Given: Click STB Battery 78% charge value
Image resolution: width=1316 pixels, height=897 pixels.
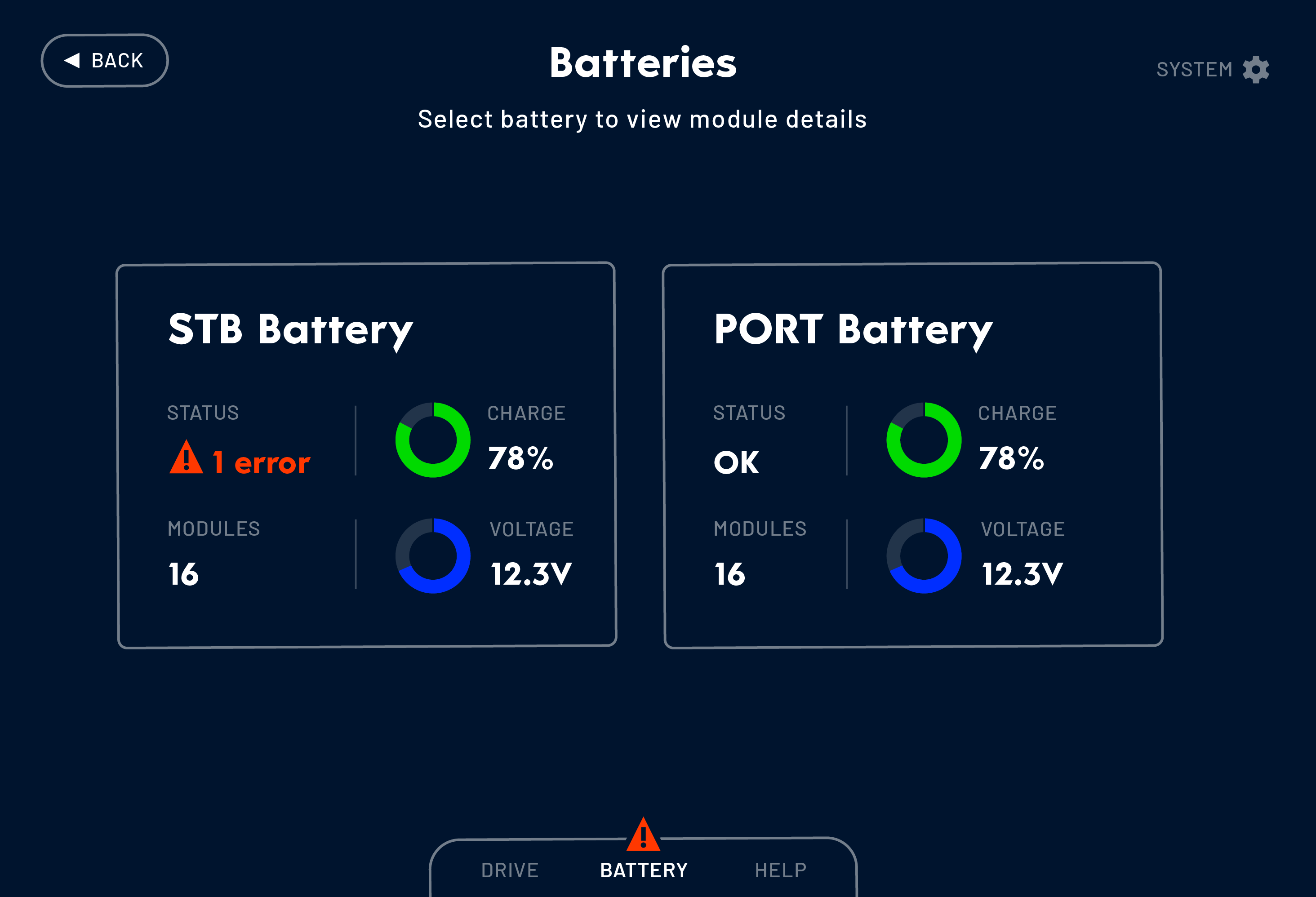Looking at the screenshot, I should 520,458.
